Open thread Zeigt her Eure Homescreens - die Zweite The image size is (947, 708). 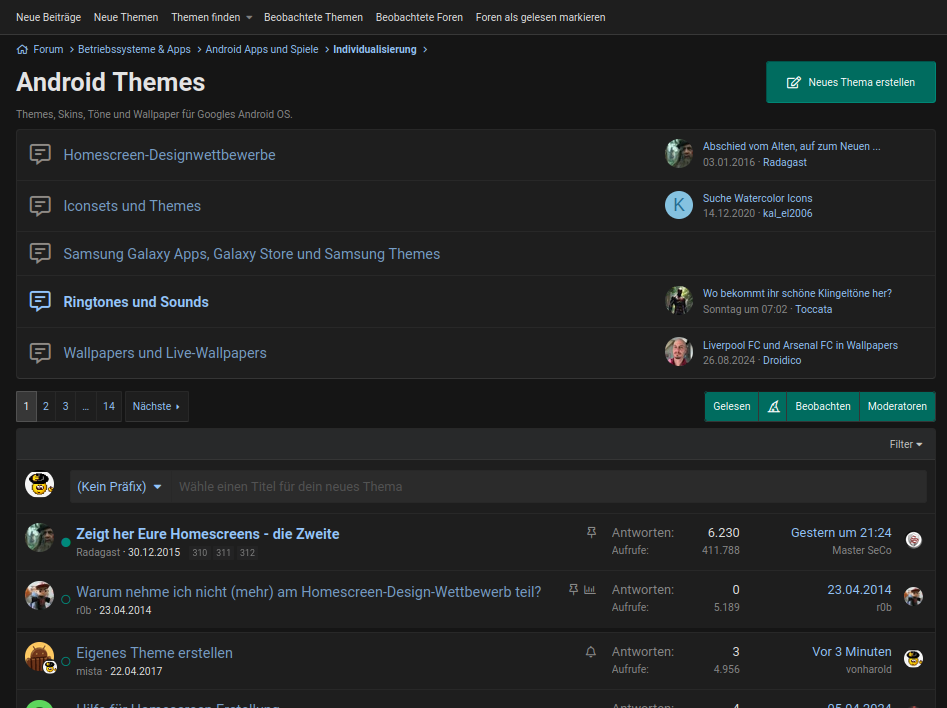point(208,534)
